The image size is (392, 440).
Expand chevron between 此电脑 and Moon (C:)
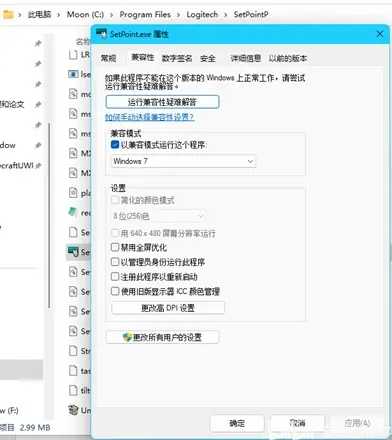tap(59, 15)
